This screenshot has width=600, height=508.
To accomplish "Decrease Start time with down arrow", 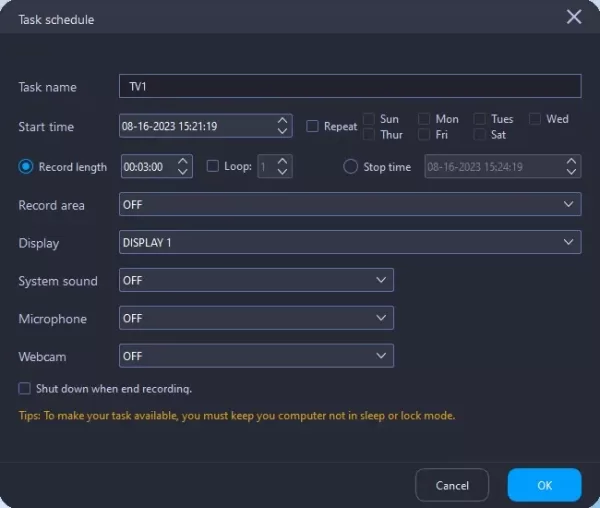I will tap(282, 131).
